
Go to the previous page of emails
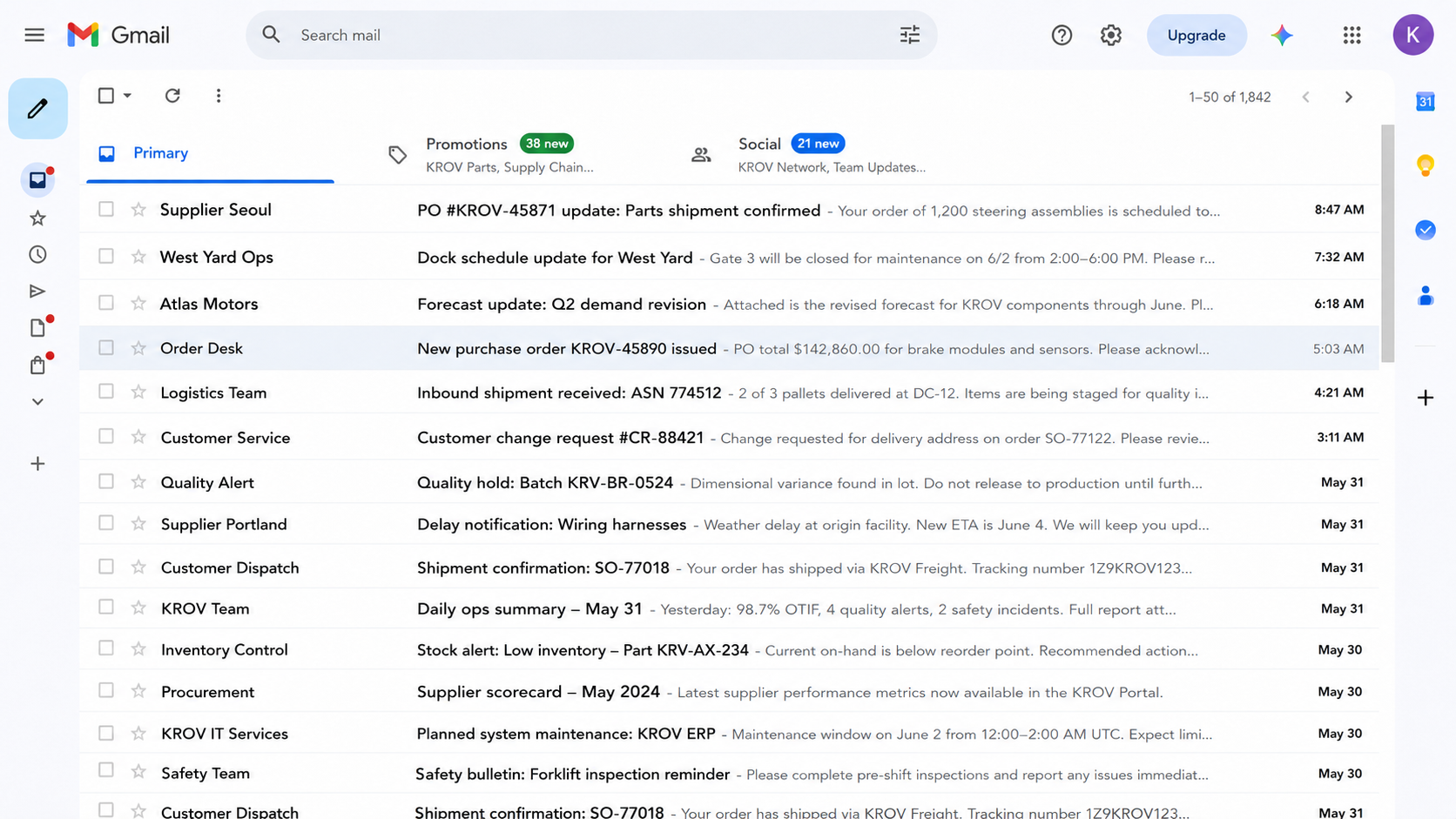point(1305,97)
